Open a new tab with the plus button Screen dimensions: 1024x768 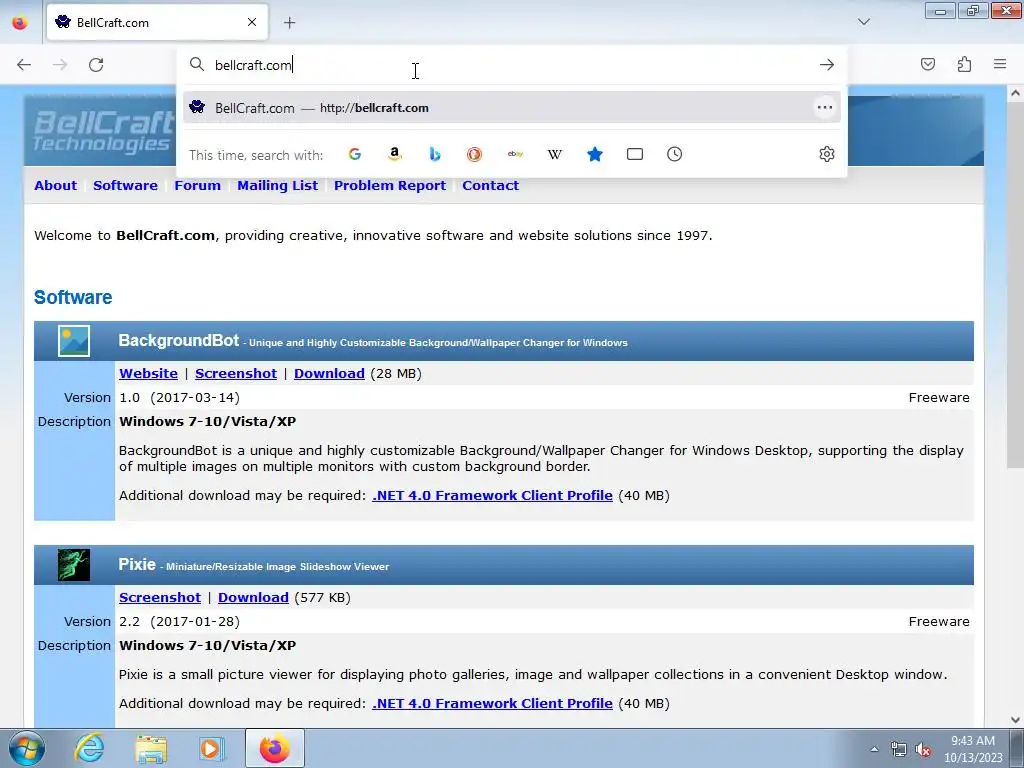tap(289, 23)
